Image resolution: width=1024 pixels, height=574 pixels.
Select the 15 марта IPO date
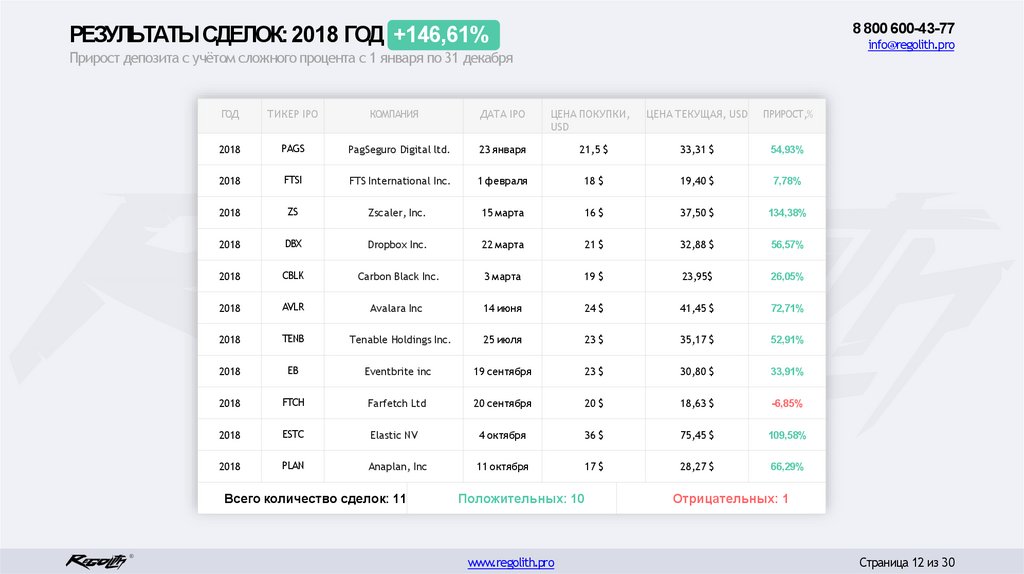click(502, 213)
